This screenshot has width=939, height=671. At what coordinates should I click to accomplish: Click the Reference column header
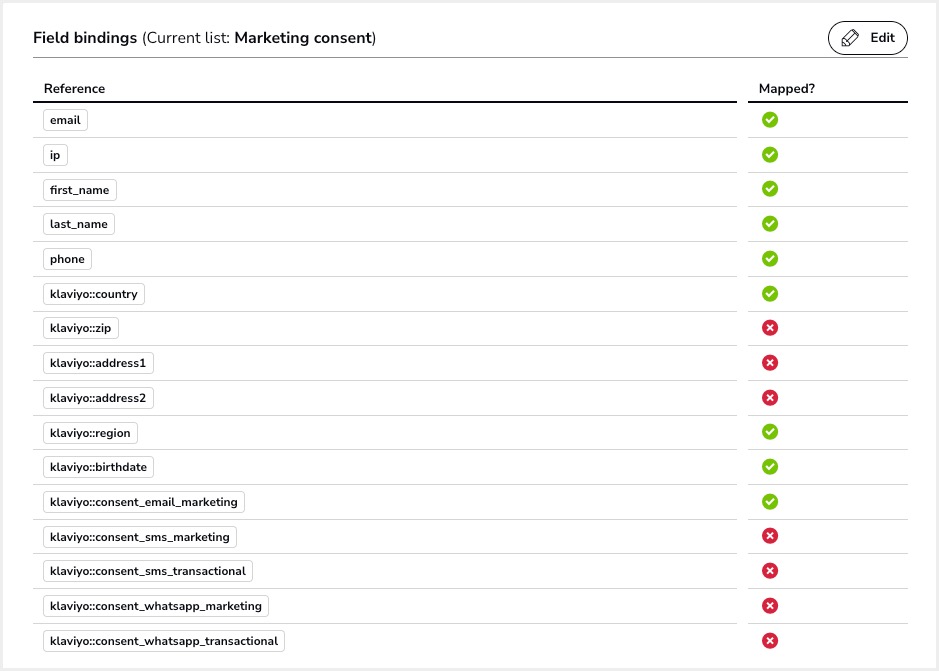pyautogui.click(x=74, y=88)
